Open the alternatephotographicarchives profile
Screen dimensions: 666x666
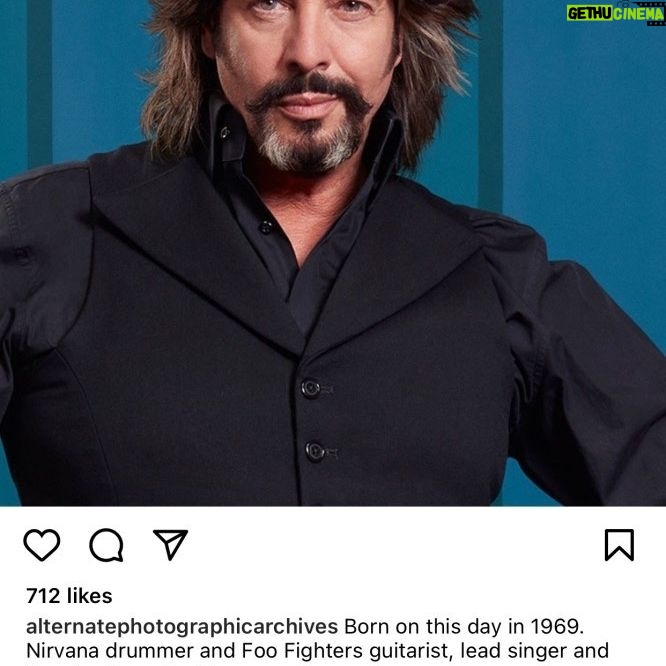click(x=182, y=627)
